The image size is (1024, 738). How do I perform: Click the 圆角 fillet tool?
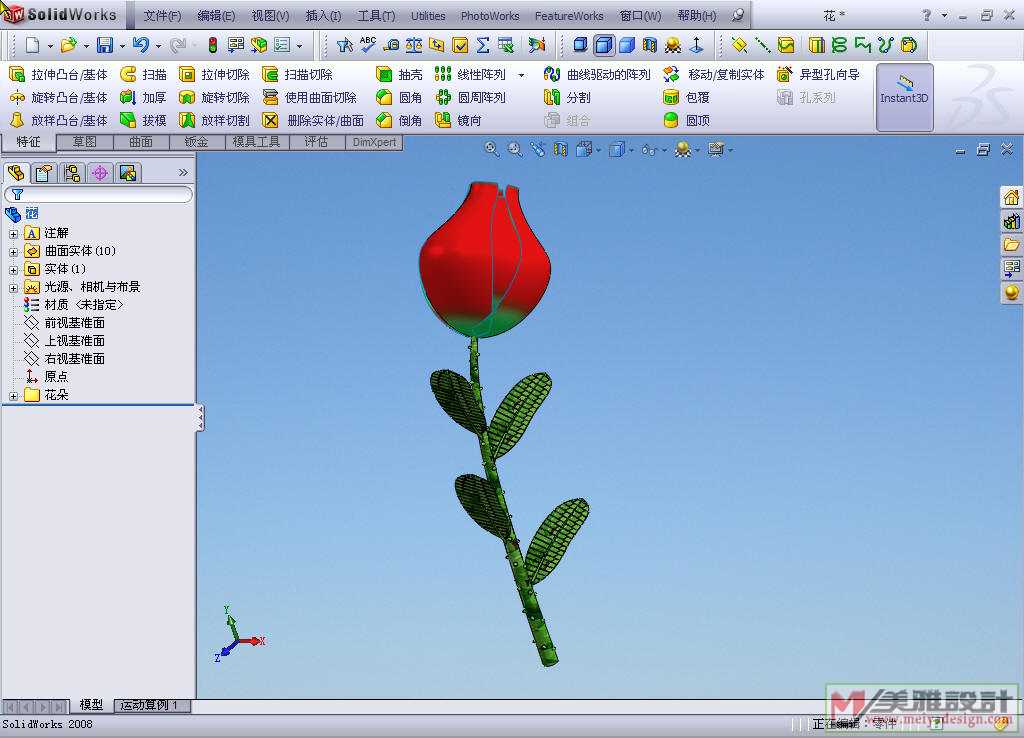click(x=399, y=97)
